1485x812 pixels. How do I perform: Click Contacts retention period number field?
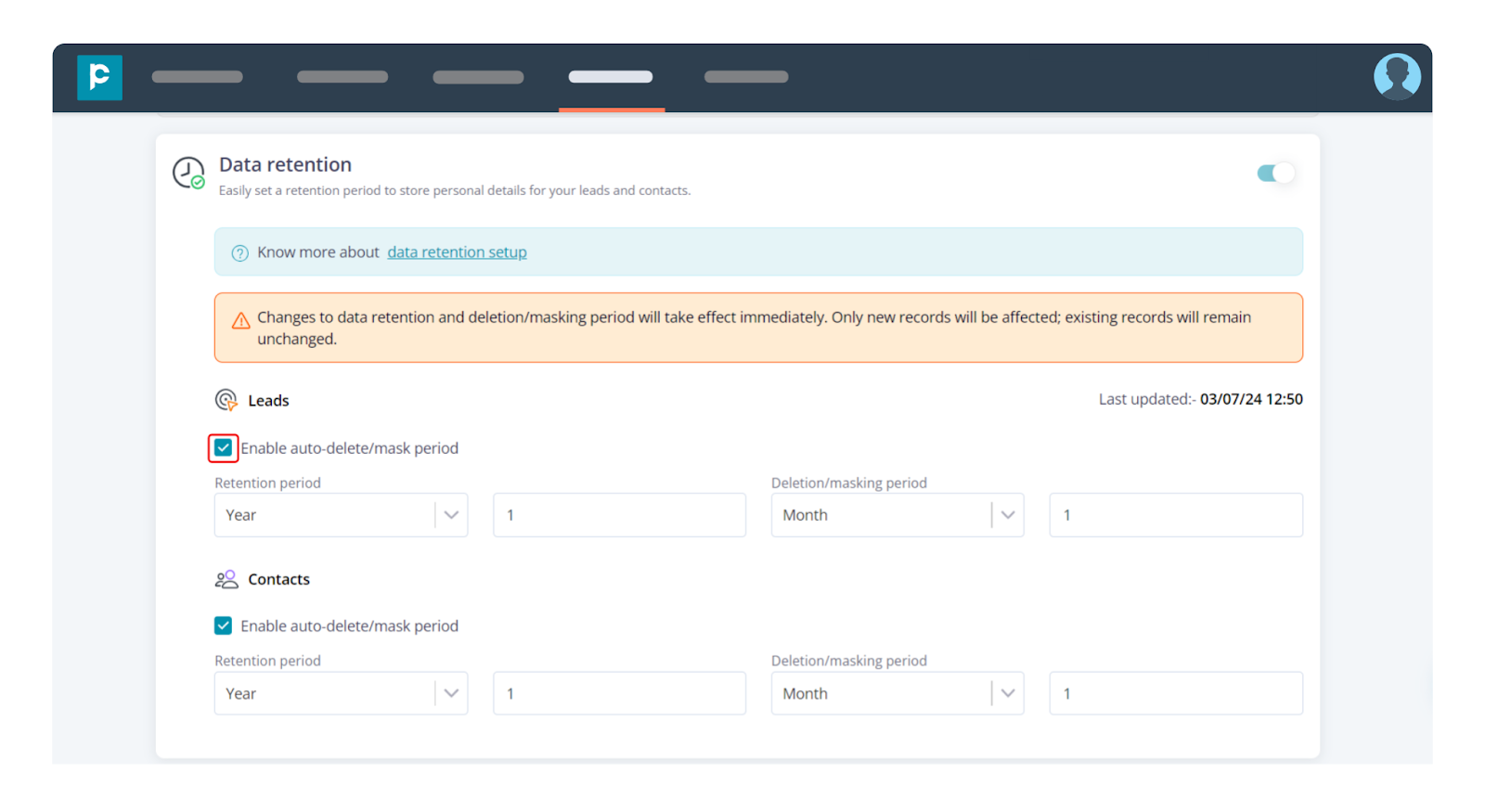pyautogui.click(x=619, y=693)
